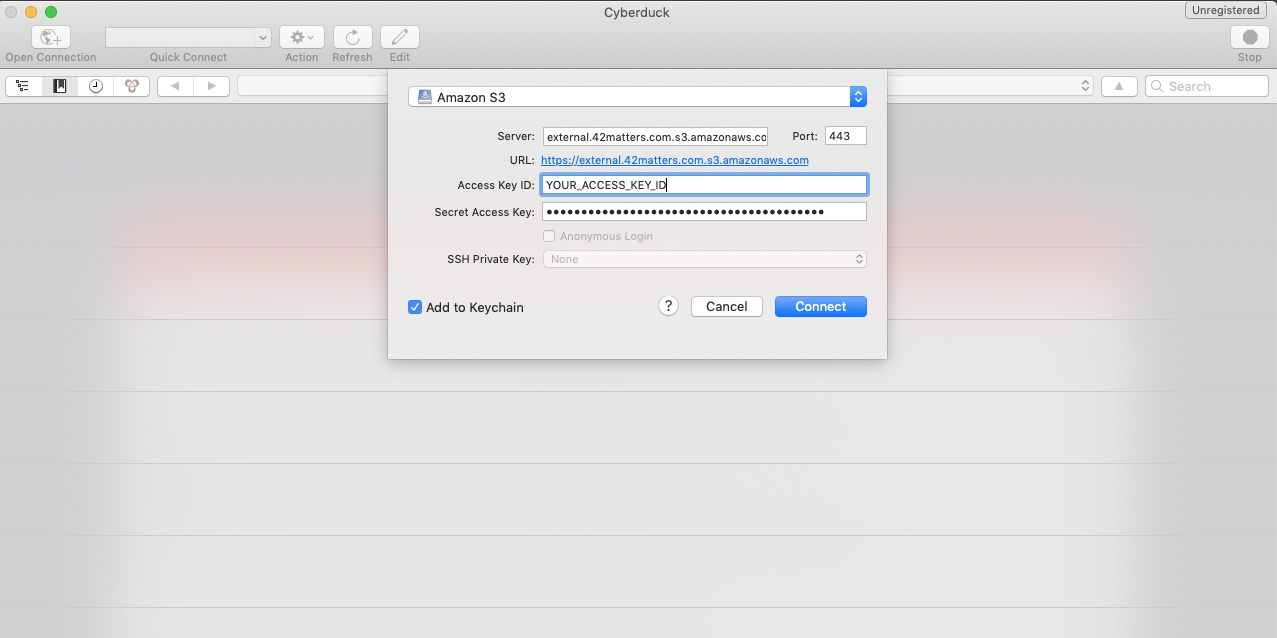Screen dimensions: 1277x638
Task: Click the Secret Access Key field
Action: click(x=704, y=212)
